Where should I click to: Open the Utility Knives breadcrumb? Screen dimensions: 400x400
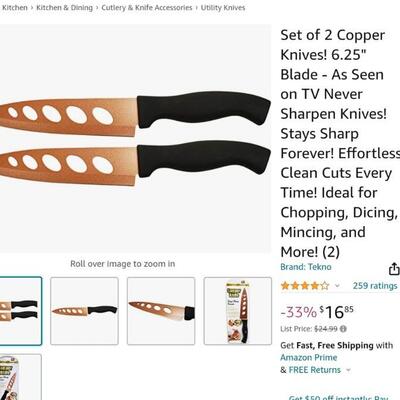tap(223, 8)
